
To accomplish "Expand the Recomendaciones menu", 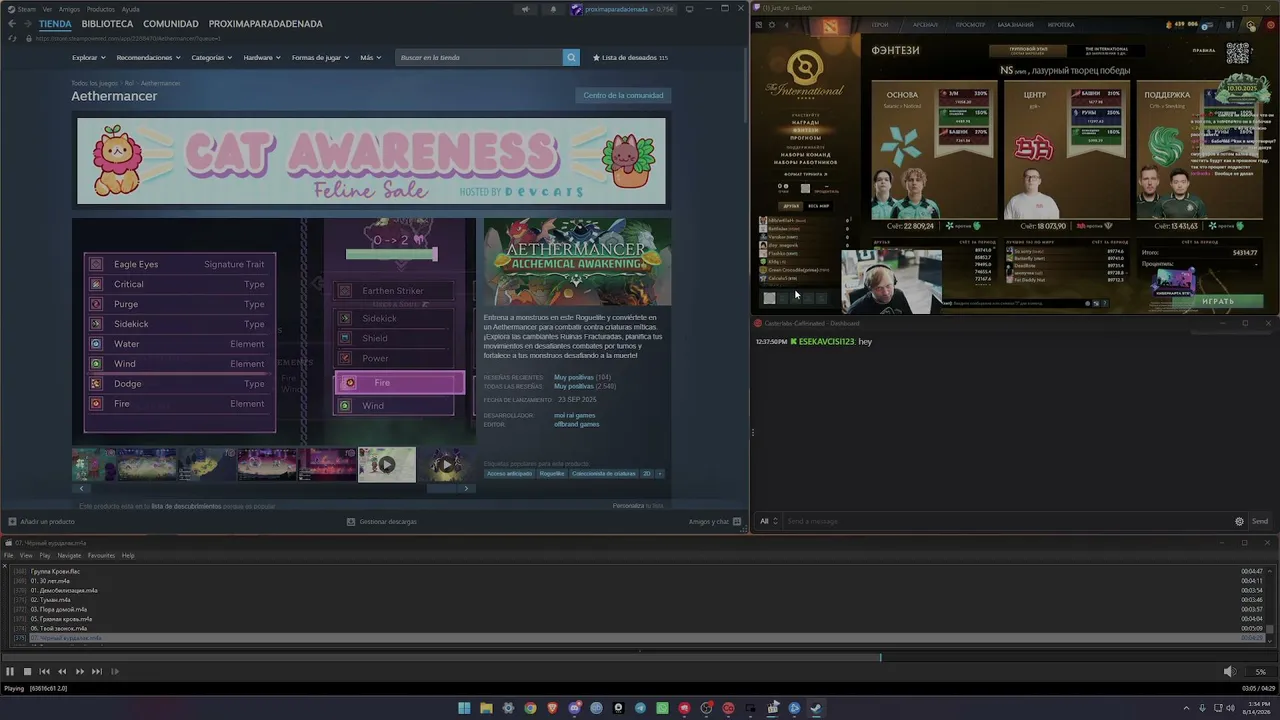I will (x=147, y=57).
